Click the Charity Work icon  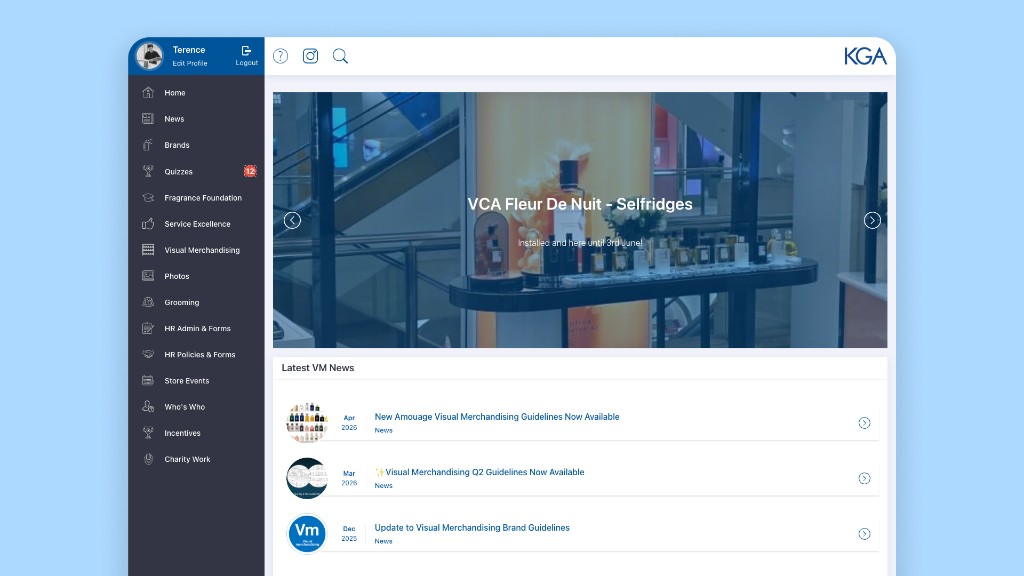(148, 459)
